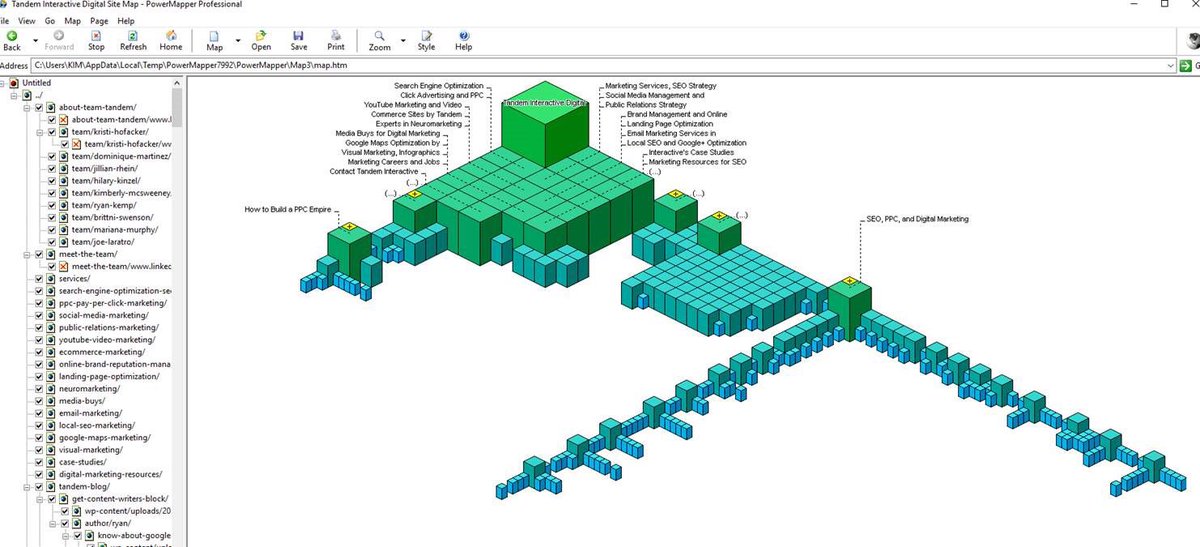Open the Address bar dropdown
This screenshot has height=547, width=1200.
point(1172,65)
